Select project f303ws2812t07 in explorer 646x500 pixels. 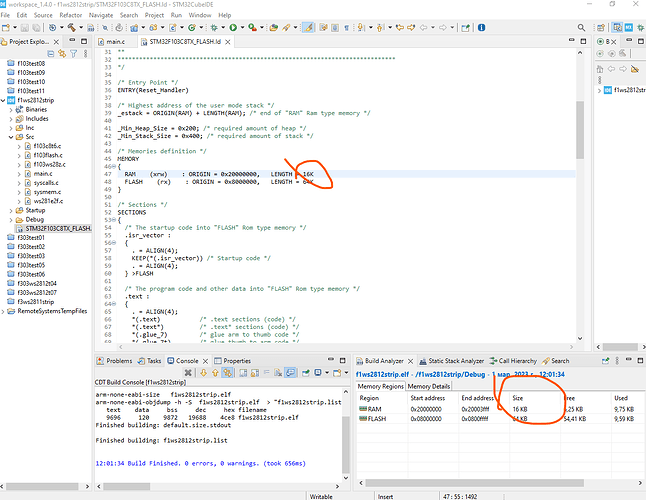[x=33, y=293]
